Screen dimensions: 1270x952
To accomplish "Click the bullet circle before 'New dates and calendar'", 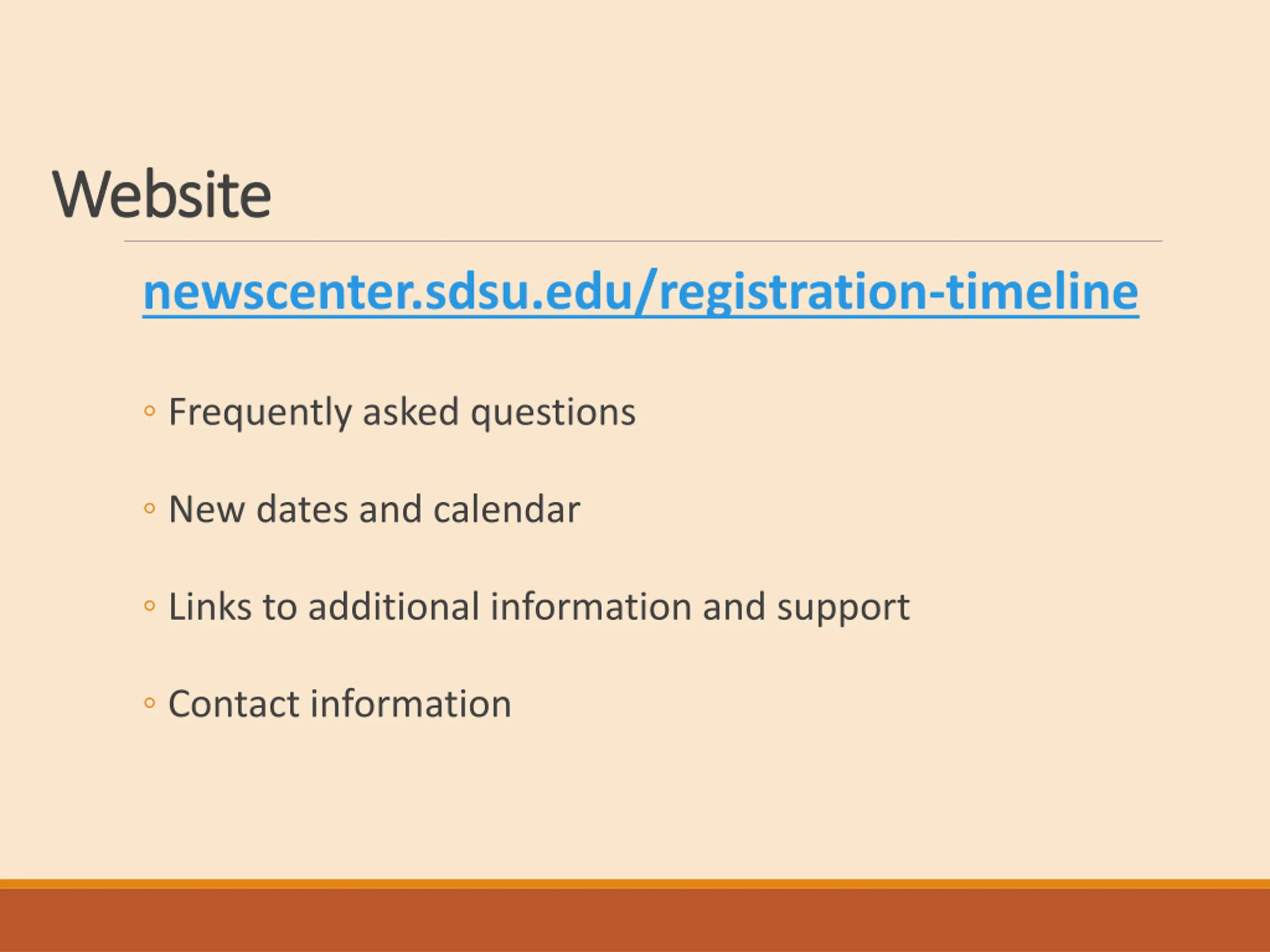I will [x=149, y=508].
